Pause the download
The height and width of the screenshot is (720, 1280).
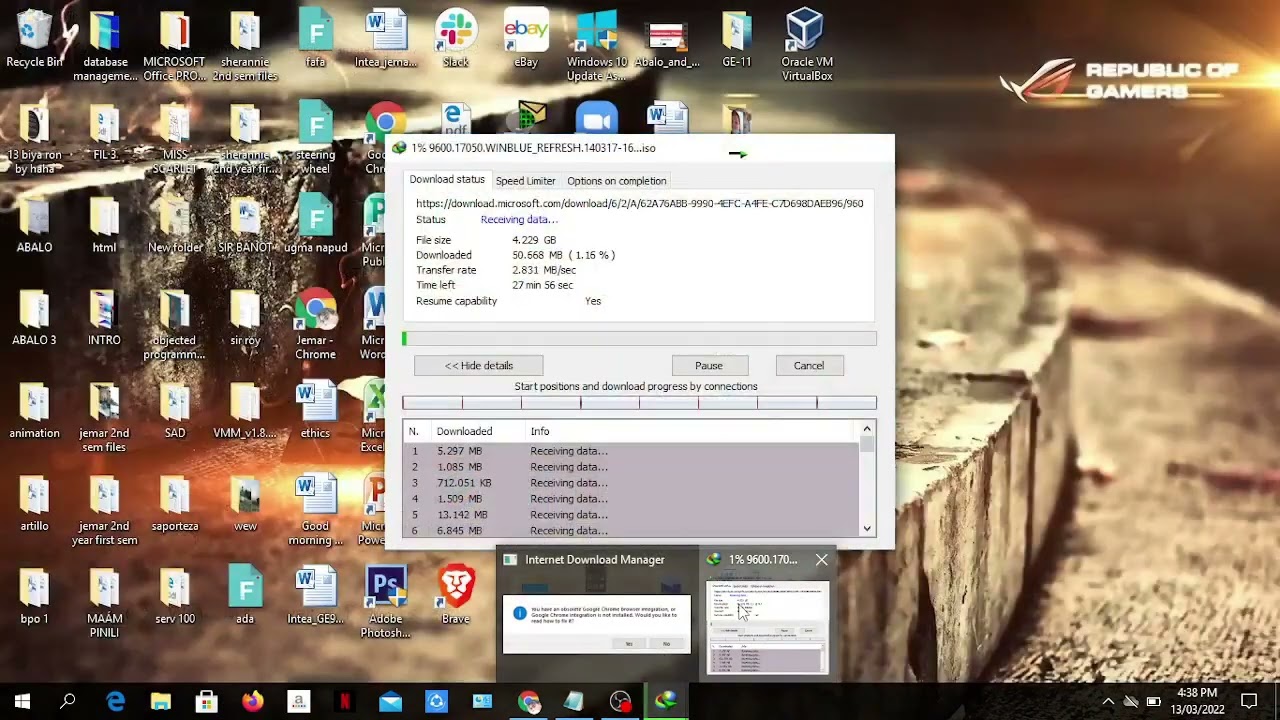(x=709, y=366)
